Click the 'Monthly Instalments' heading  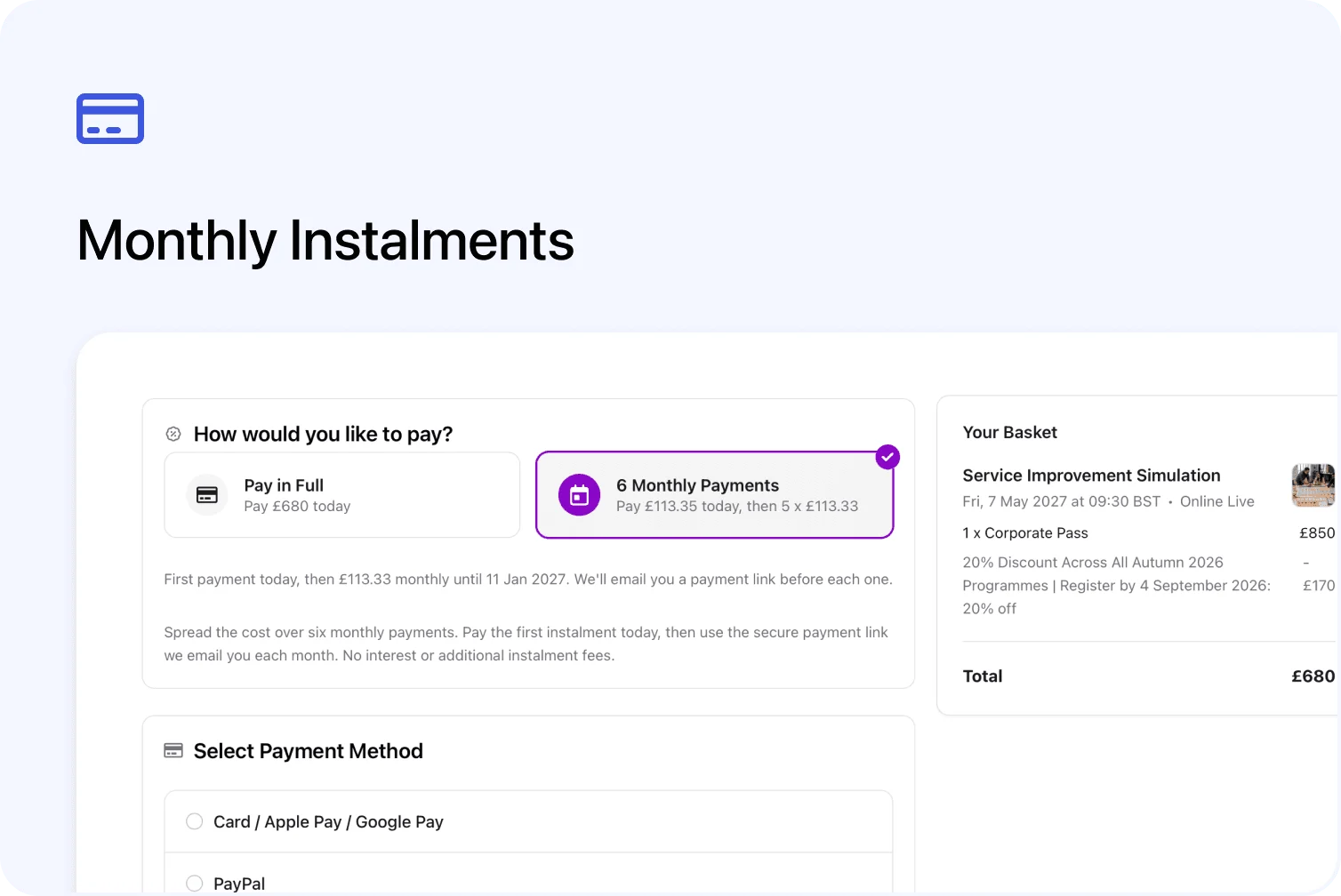coord(325,240)
